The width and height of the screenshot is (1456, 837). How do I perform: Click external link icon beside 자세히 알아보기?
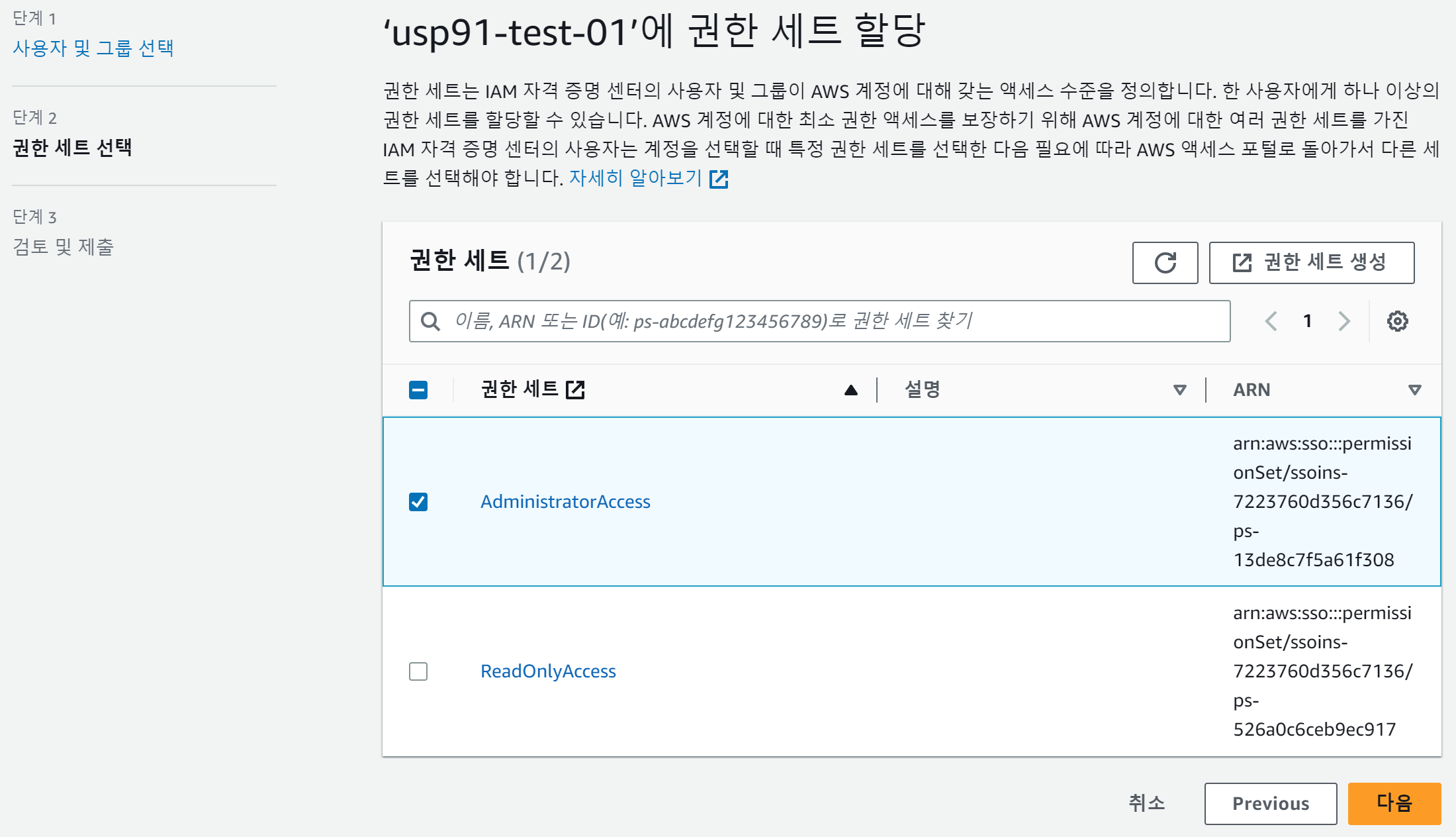coord(719,179)
